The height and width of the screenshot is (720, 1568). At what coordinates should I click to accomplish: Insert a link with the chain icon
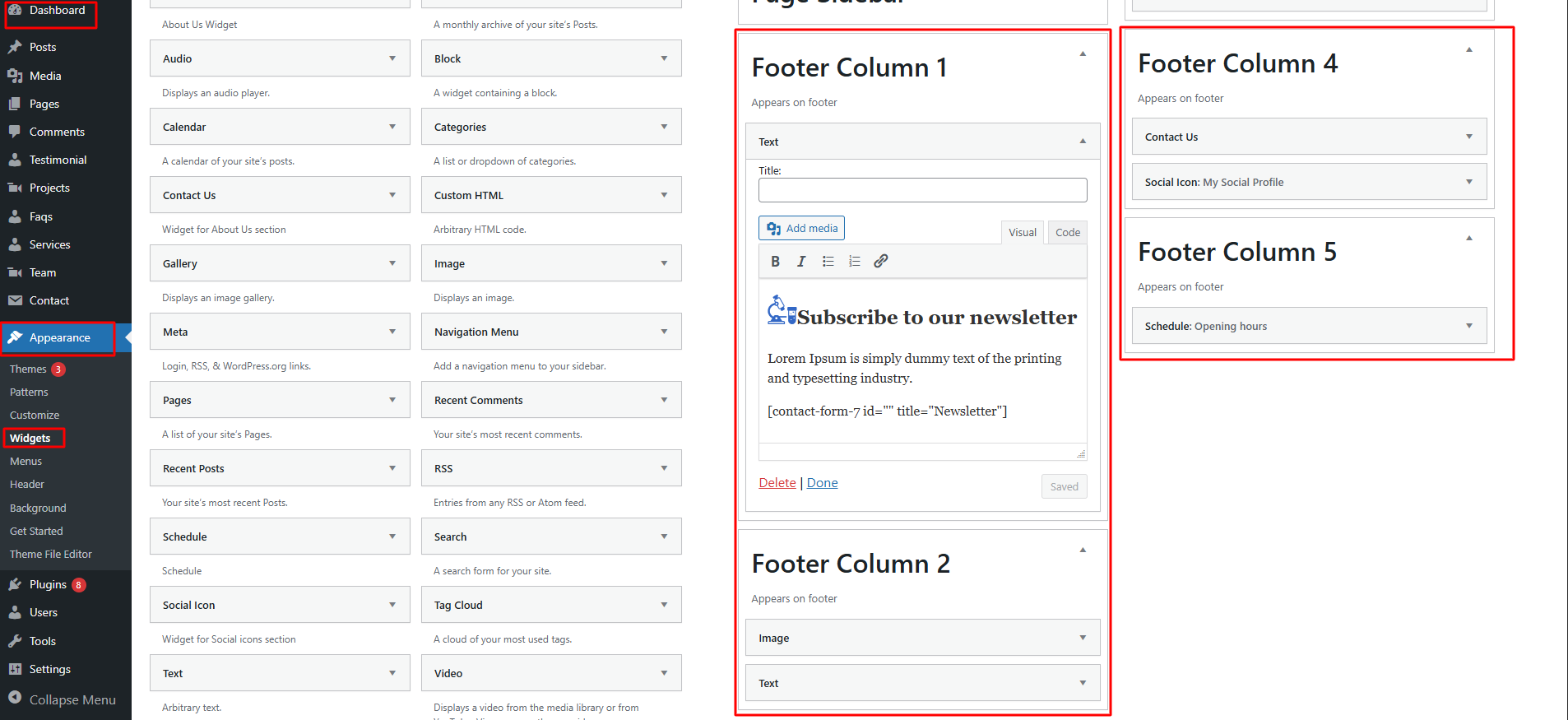coord(880,261)
